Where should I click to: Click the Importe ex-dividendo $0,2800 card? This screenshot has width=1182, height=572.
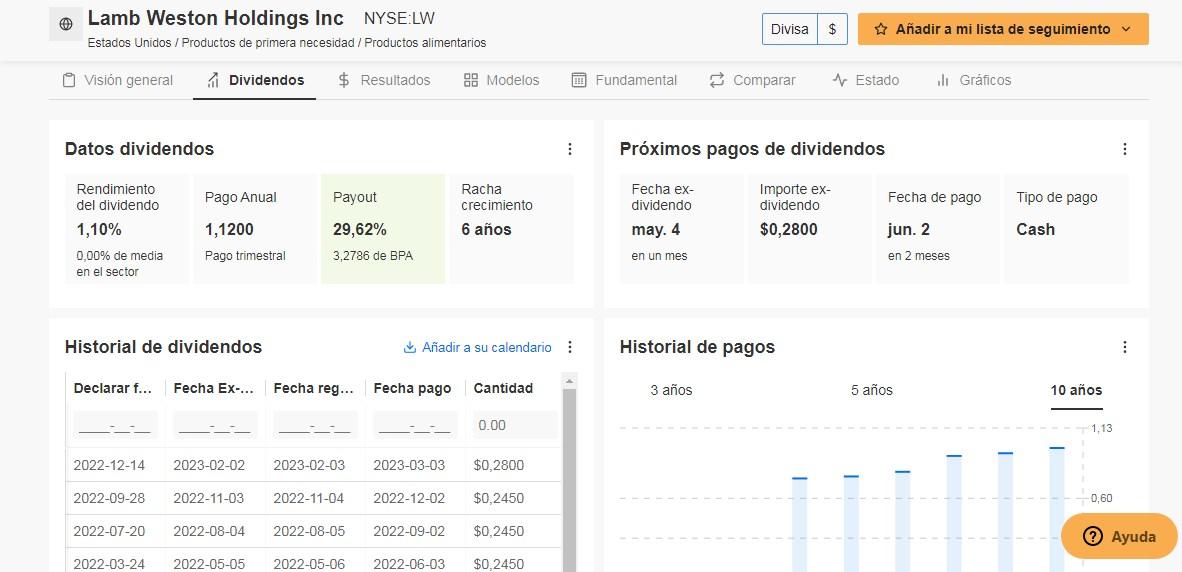coord(810,229)
